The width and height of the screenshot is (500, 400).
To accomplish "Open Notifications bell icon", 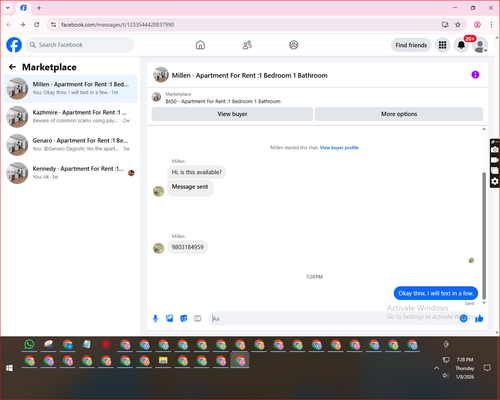I will pyautogui.click(x=461, y=45).
